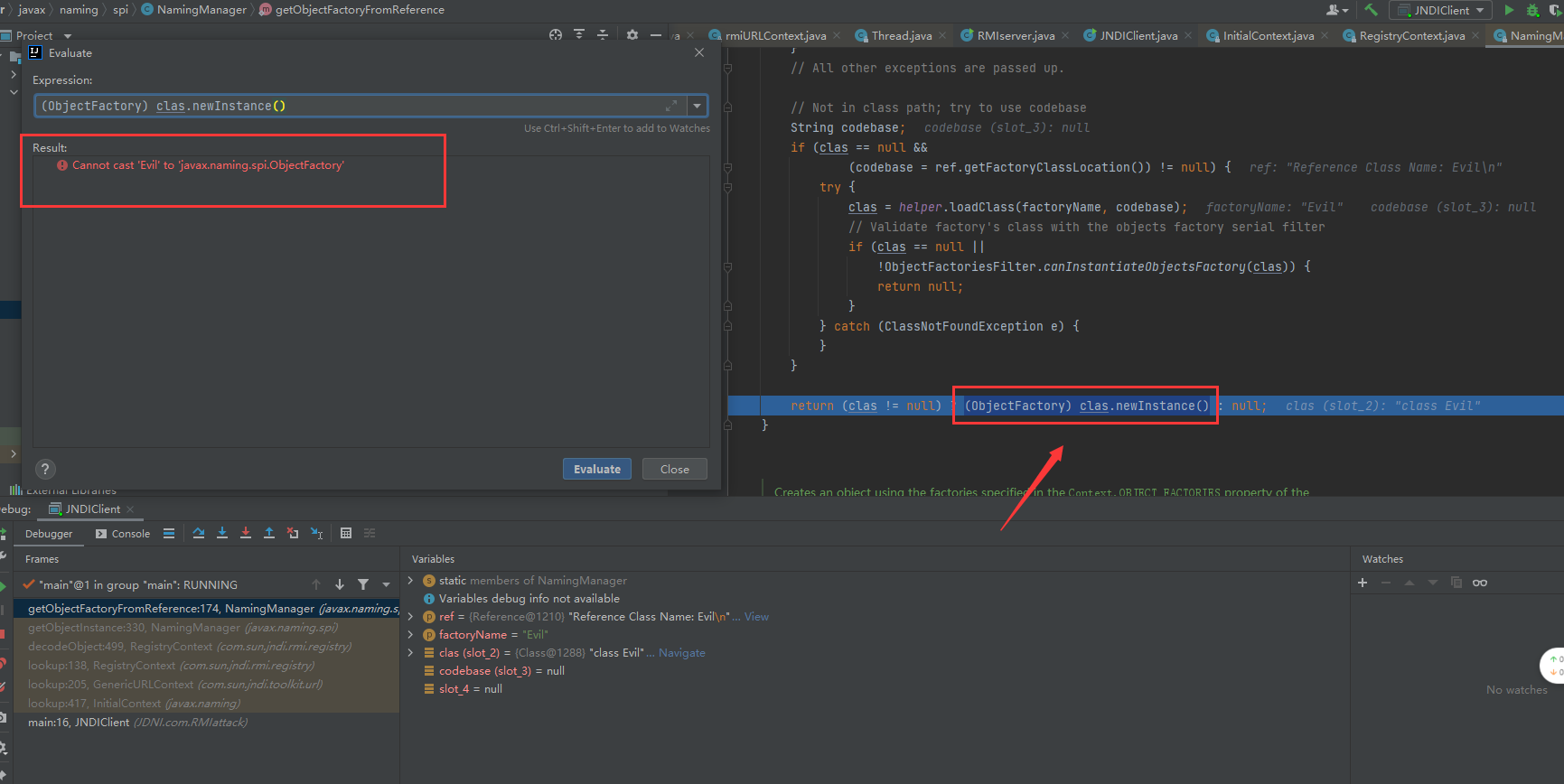Open the JNDIClient.java editor tab
Screen dimensions: 1564x784
tap(1138, 36)
